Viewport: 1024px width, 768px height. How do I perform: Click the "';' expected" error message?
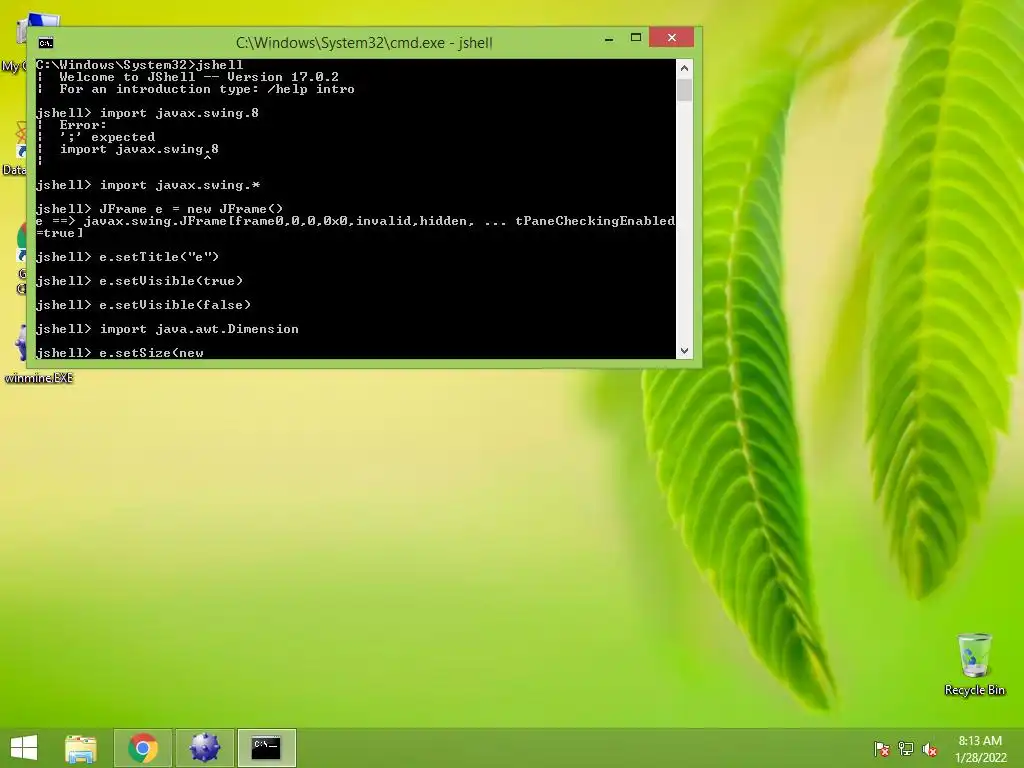click(x=107, y=137)
